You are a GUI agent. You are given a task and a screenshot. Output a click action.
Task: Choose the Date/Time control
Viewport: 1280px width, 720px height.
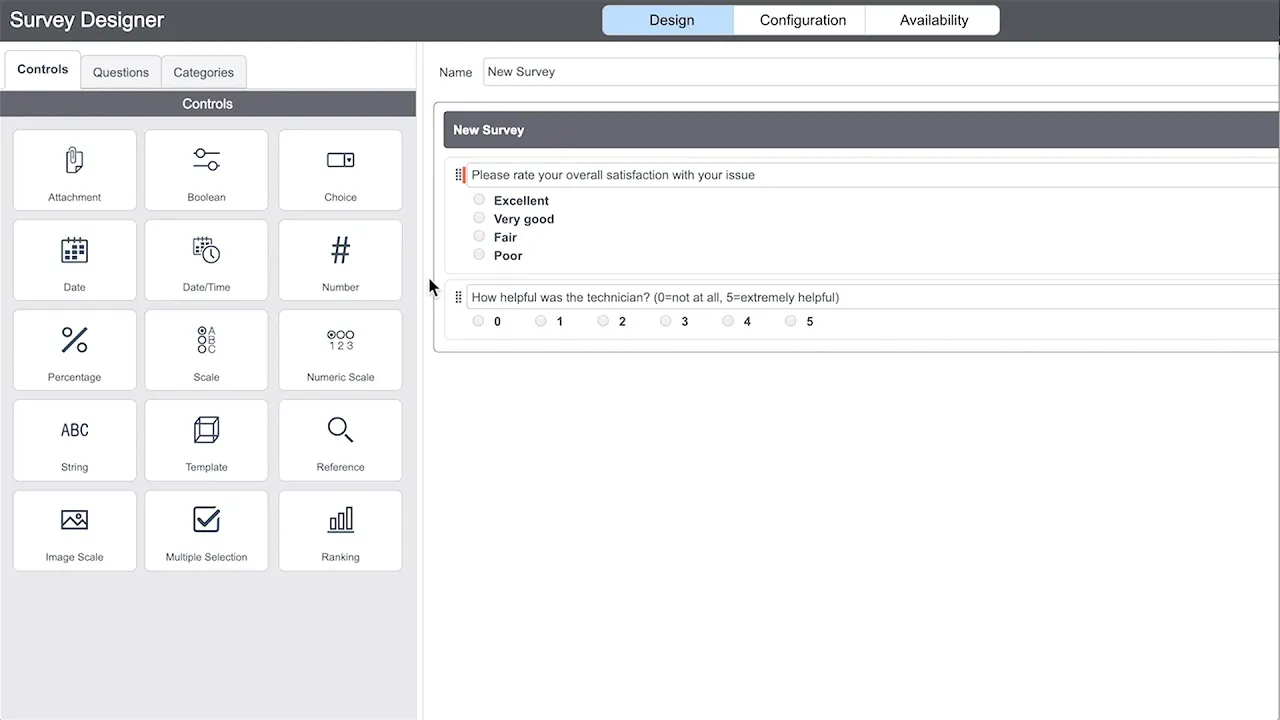click(206, 260)
